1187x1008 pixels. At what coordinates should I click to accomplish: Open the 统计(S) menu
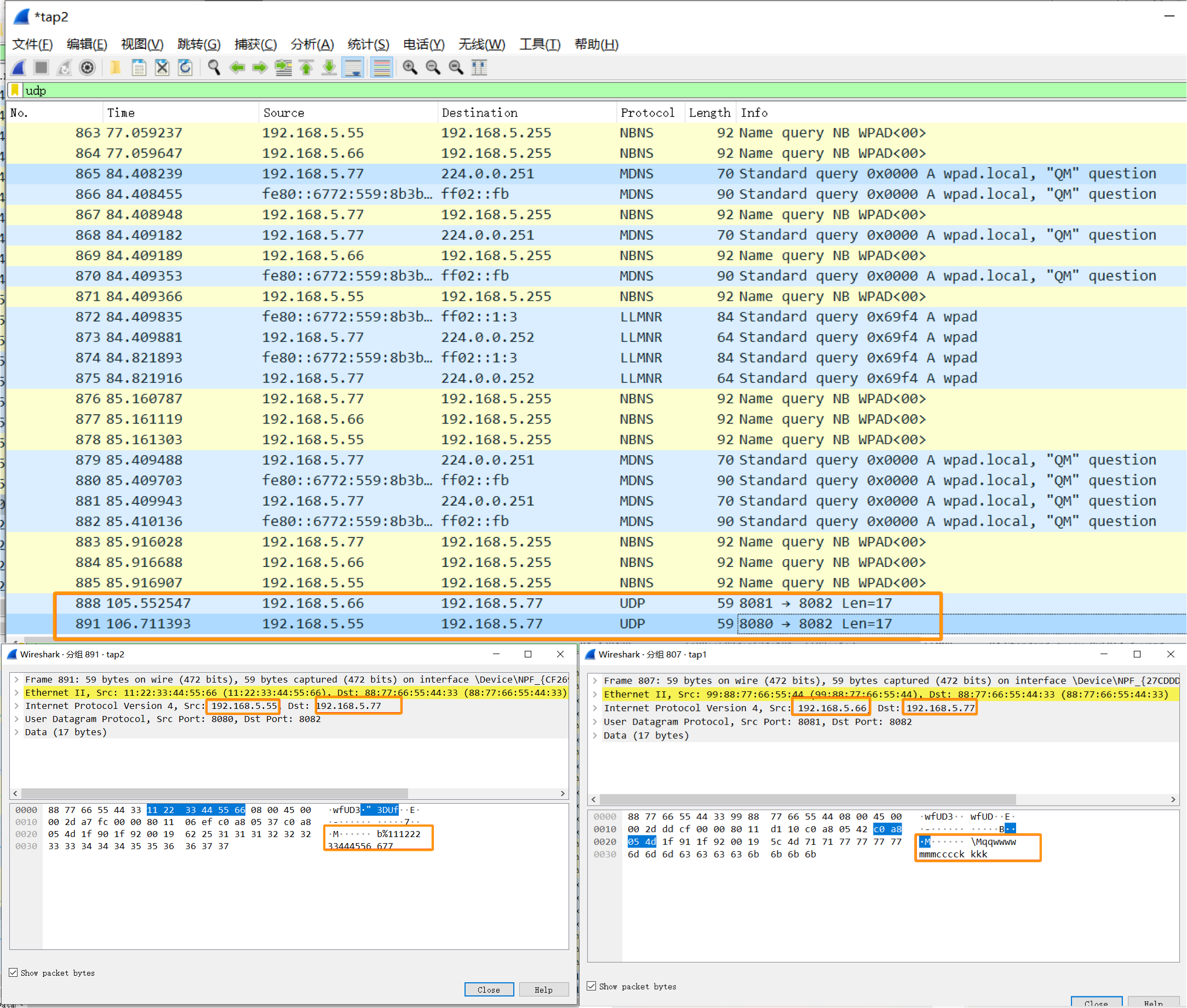(368, 44)
